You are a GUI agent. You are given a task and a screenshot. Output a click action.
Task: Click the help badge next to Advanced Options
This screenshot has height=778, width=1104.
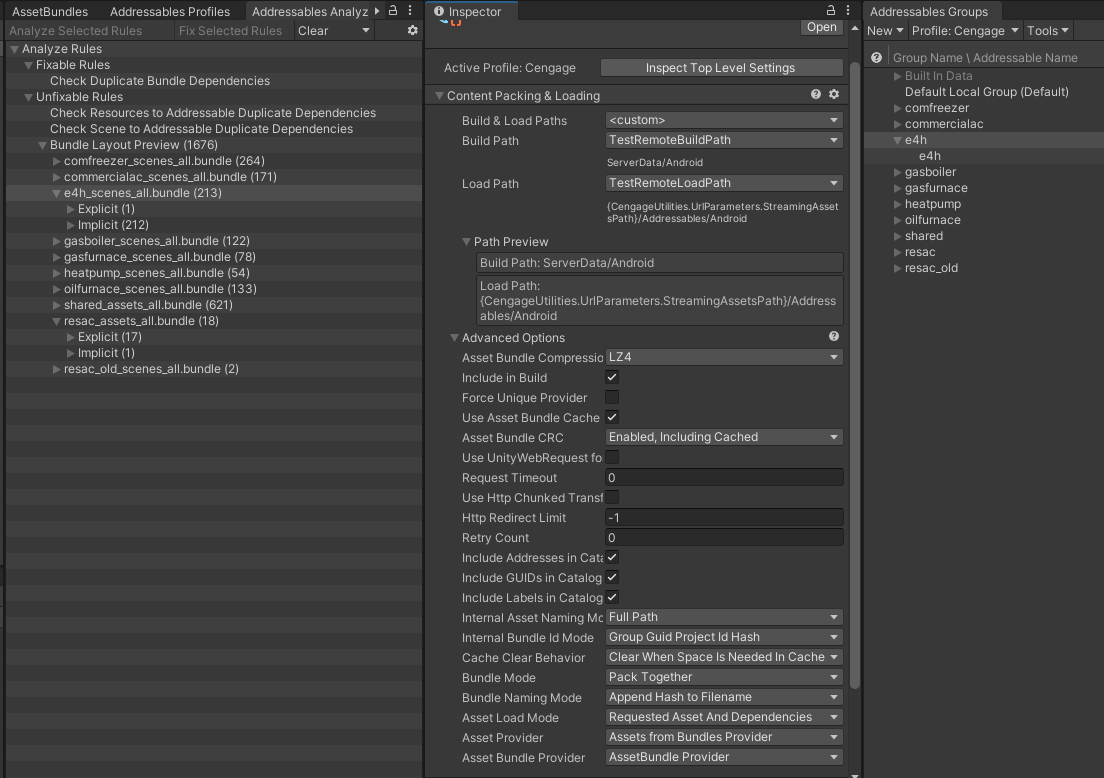[x=834, y=337]
